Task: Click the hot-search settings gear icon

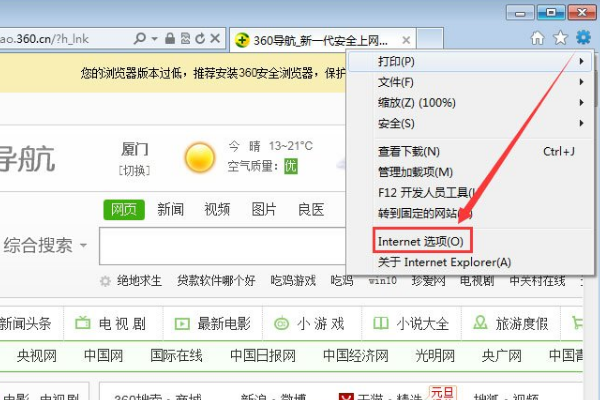Action: coord(105,281)
